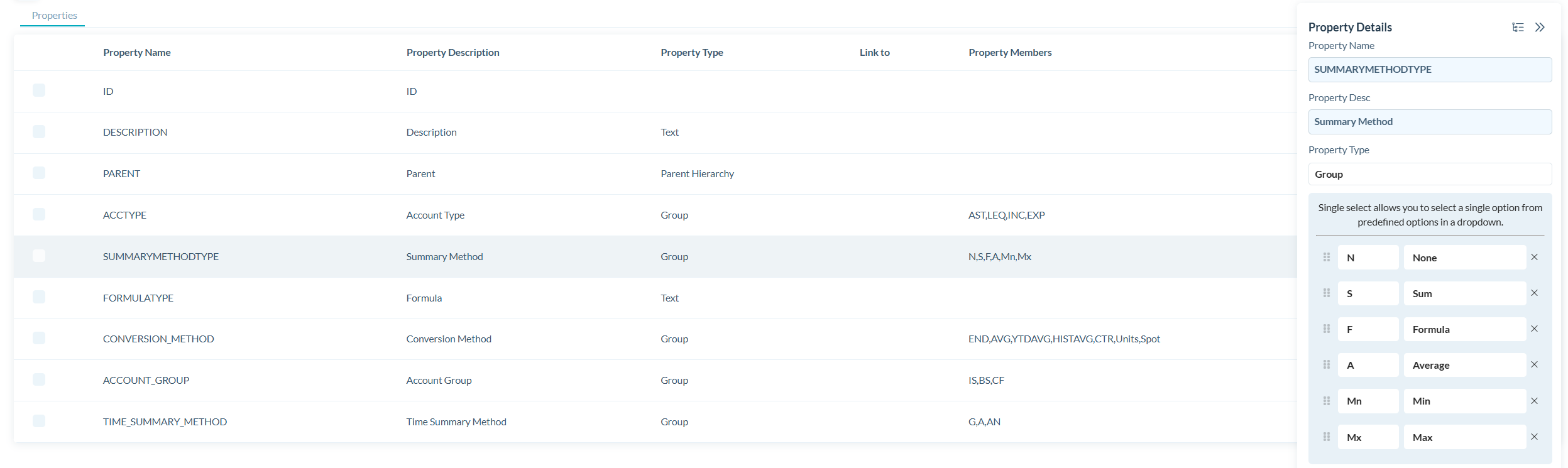Screen dimensions: 1568x468
Task: Remove the Formula option with its X icon
Action: tap(1534, 329)
